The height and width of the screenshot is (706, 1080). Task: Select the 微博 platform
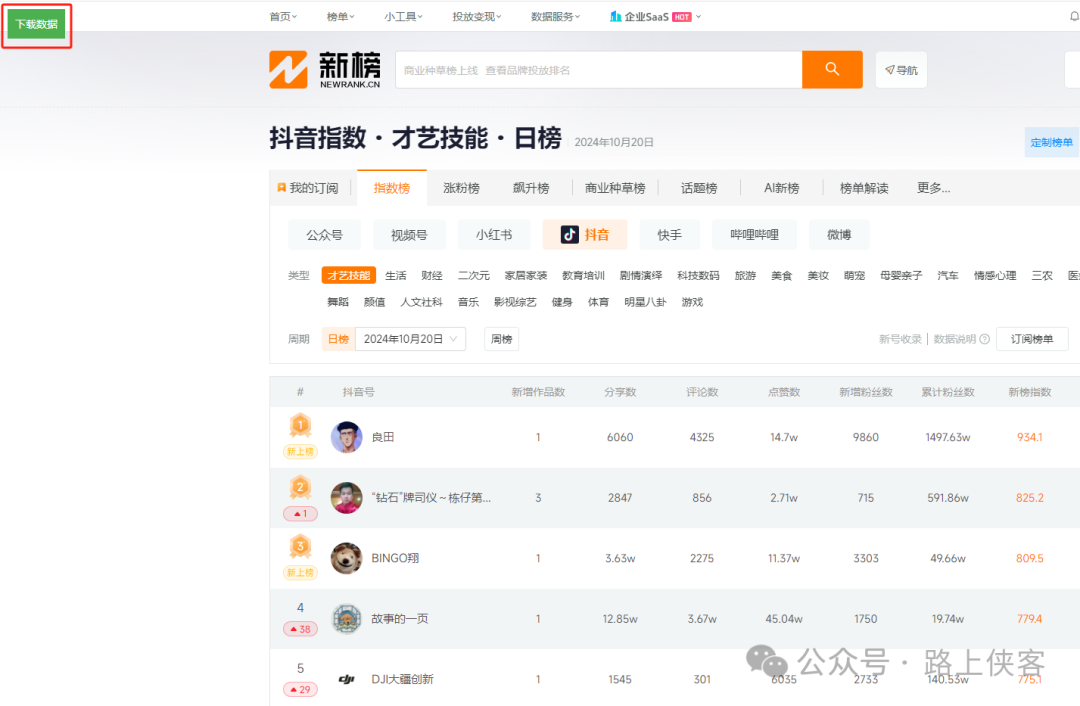tap(839, 235)
